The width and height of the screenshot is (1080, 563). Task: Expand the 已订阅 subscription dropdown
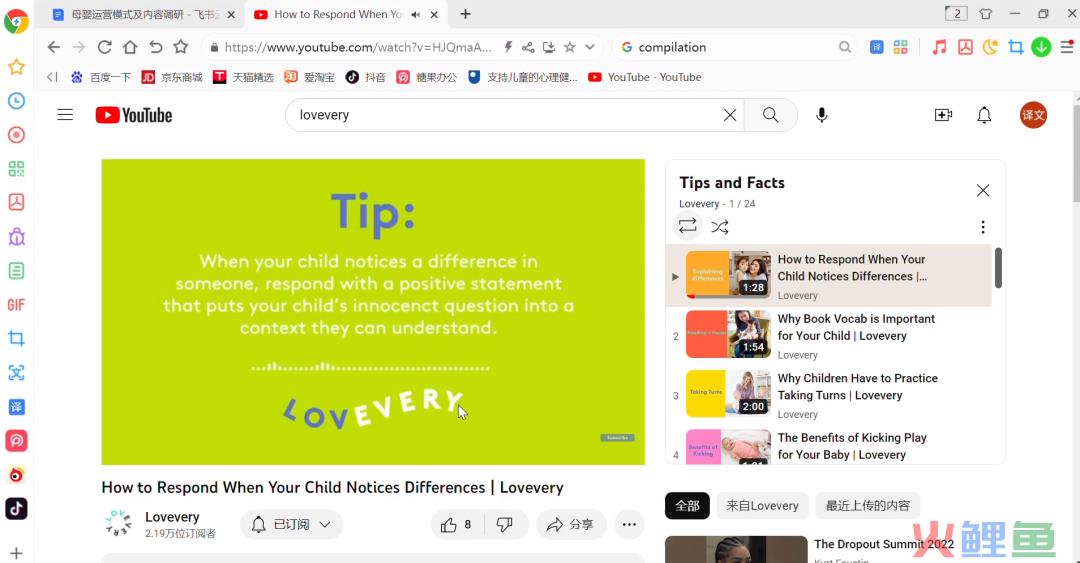[291, 524]
